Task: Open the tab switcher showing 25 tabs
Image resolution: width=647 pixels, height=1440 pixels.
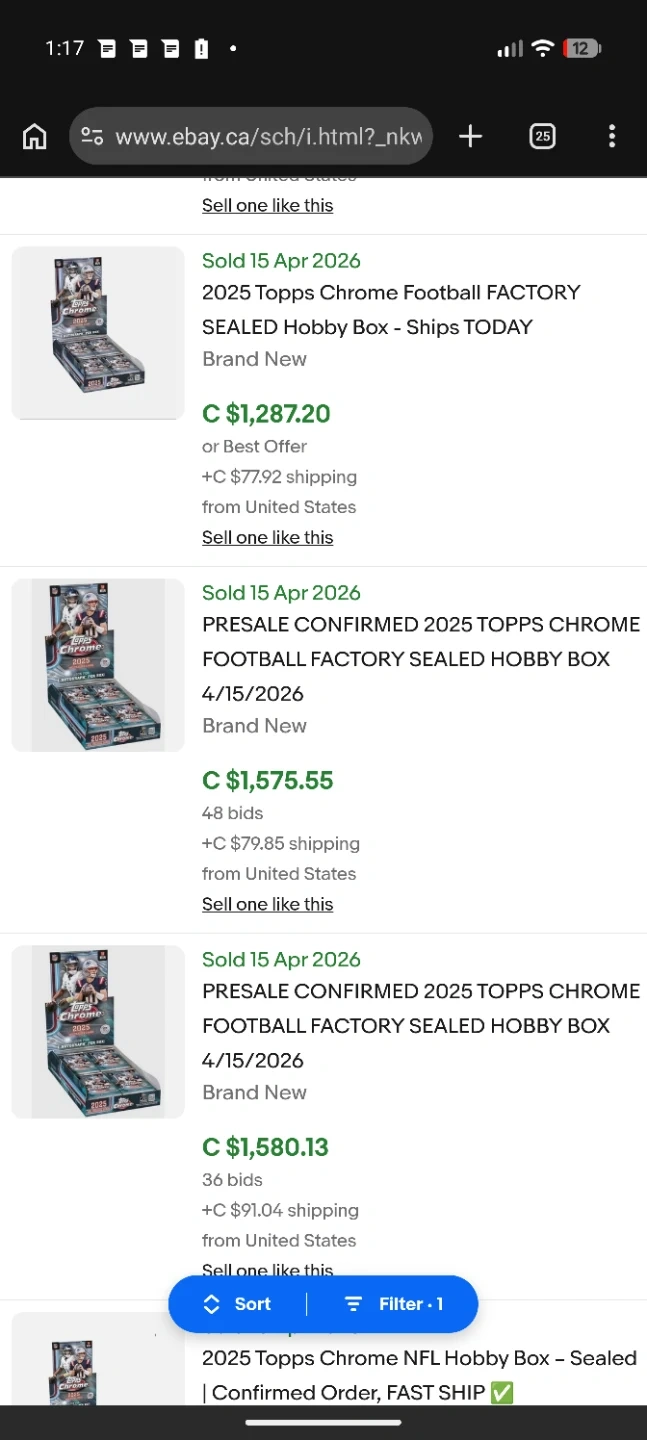Action: tap(542, 136)
